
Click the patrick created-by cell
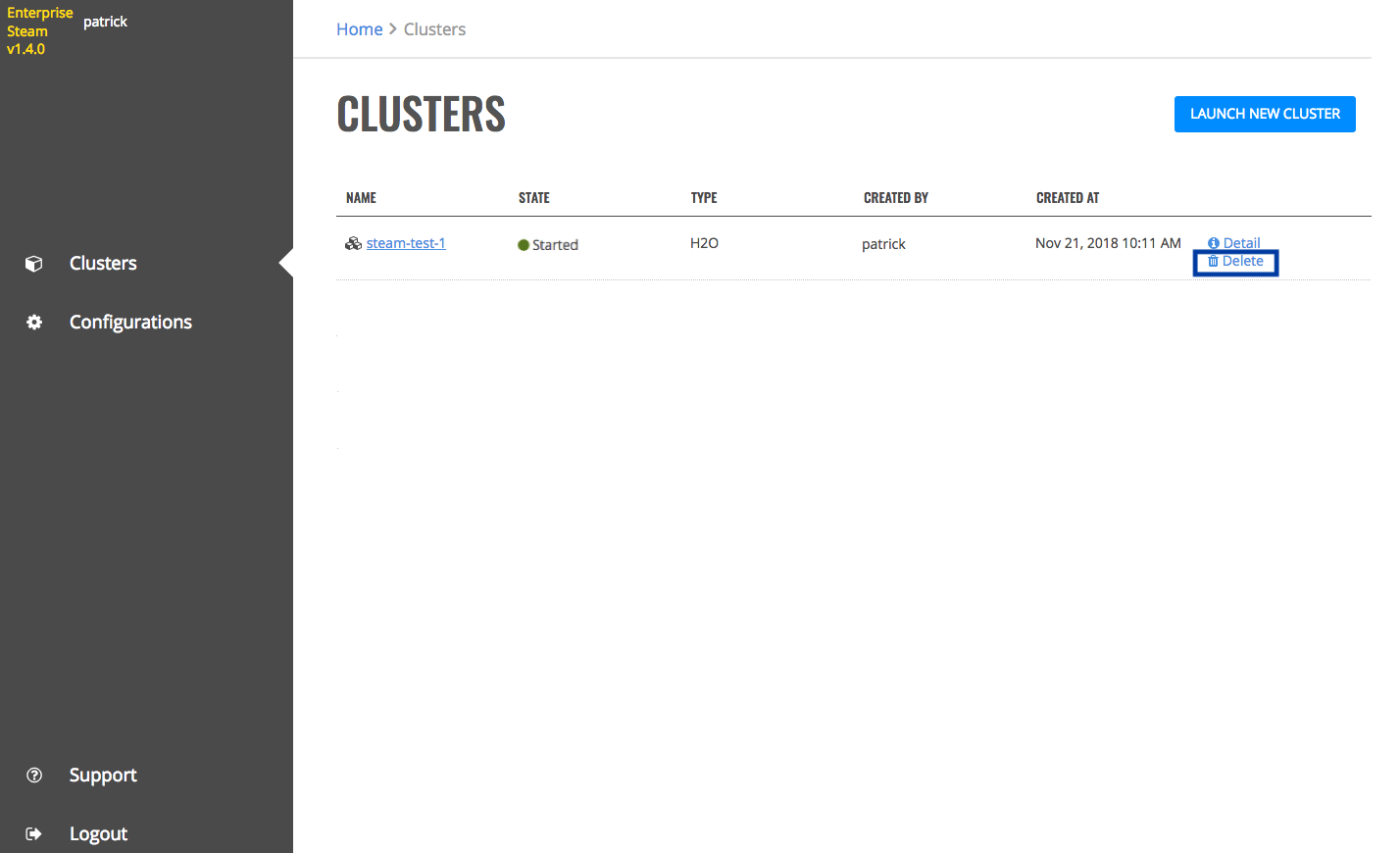click(x=883, y=244)
